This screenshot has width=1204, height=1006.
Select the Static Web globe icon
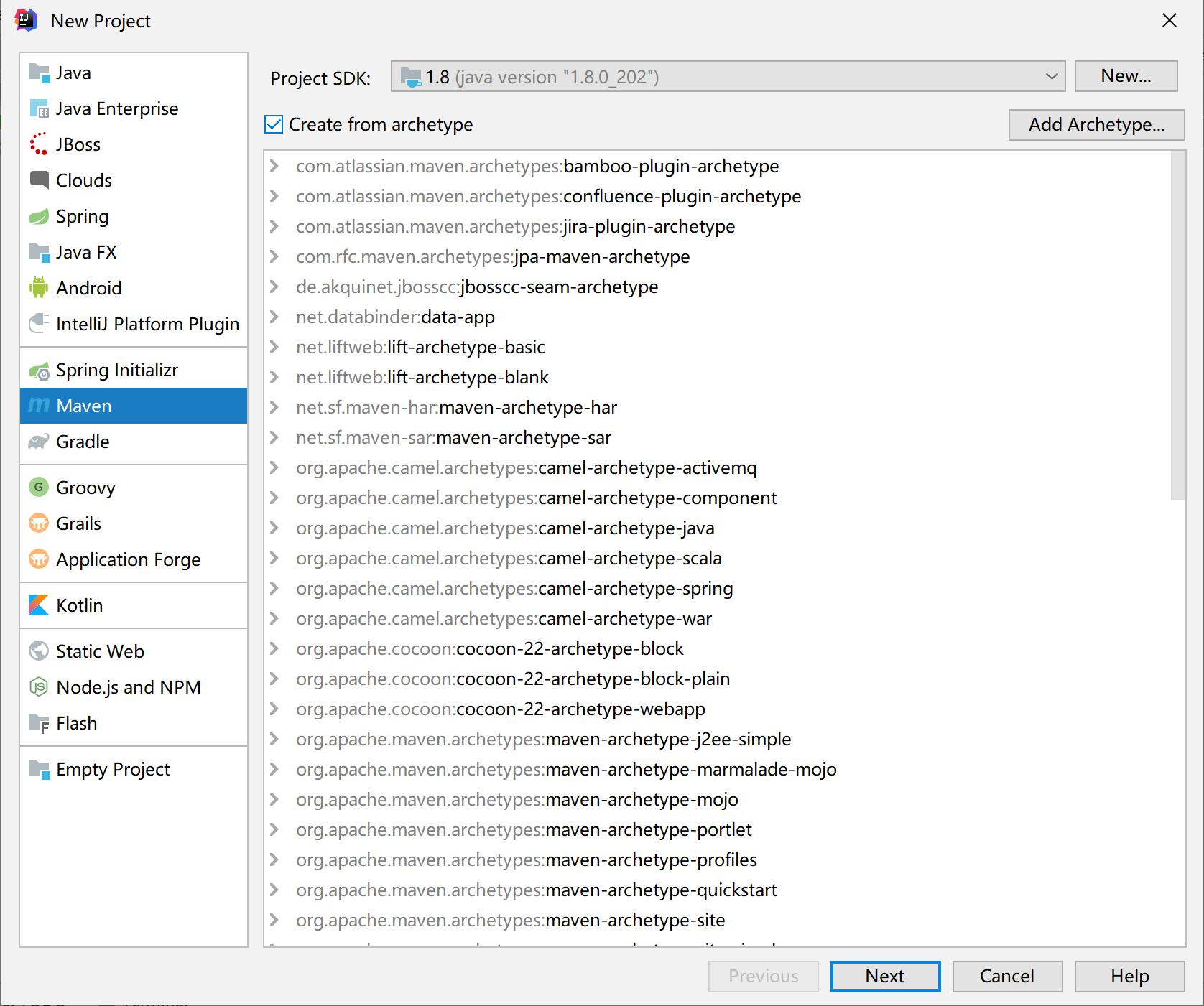39,651
